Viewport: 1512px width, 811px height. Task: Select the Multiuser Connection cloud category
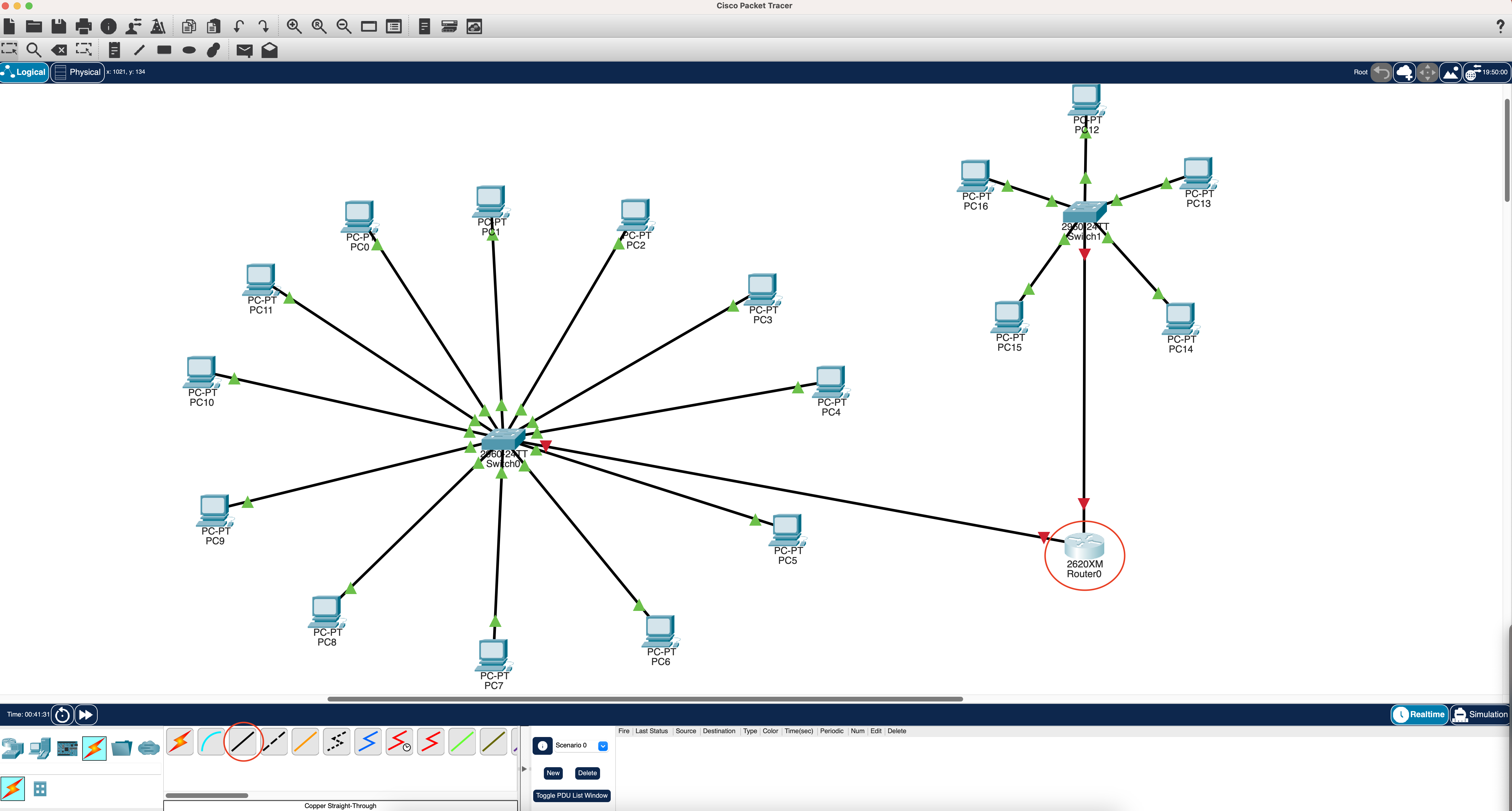click(x=149, y=748)
